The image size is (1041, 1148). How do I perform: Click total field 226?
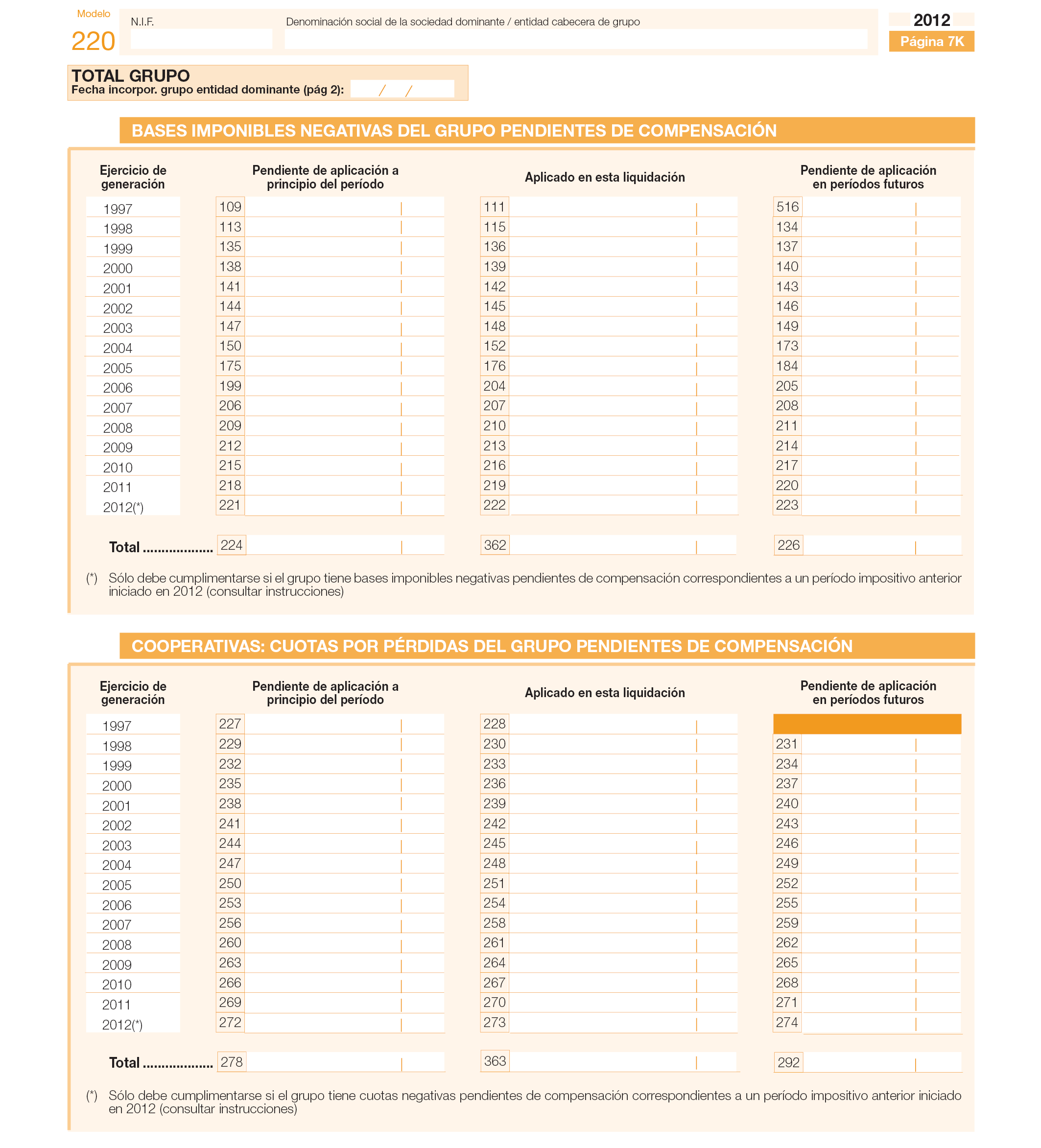coord(882,545)
